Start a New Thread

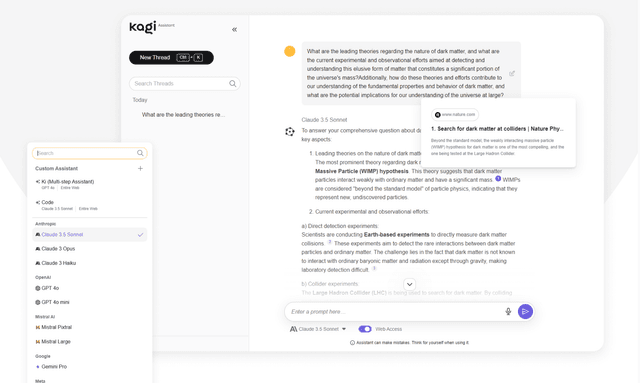[x=171, y=58]
